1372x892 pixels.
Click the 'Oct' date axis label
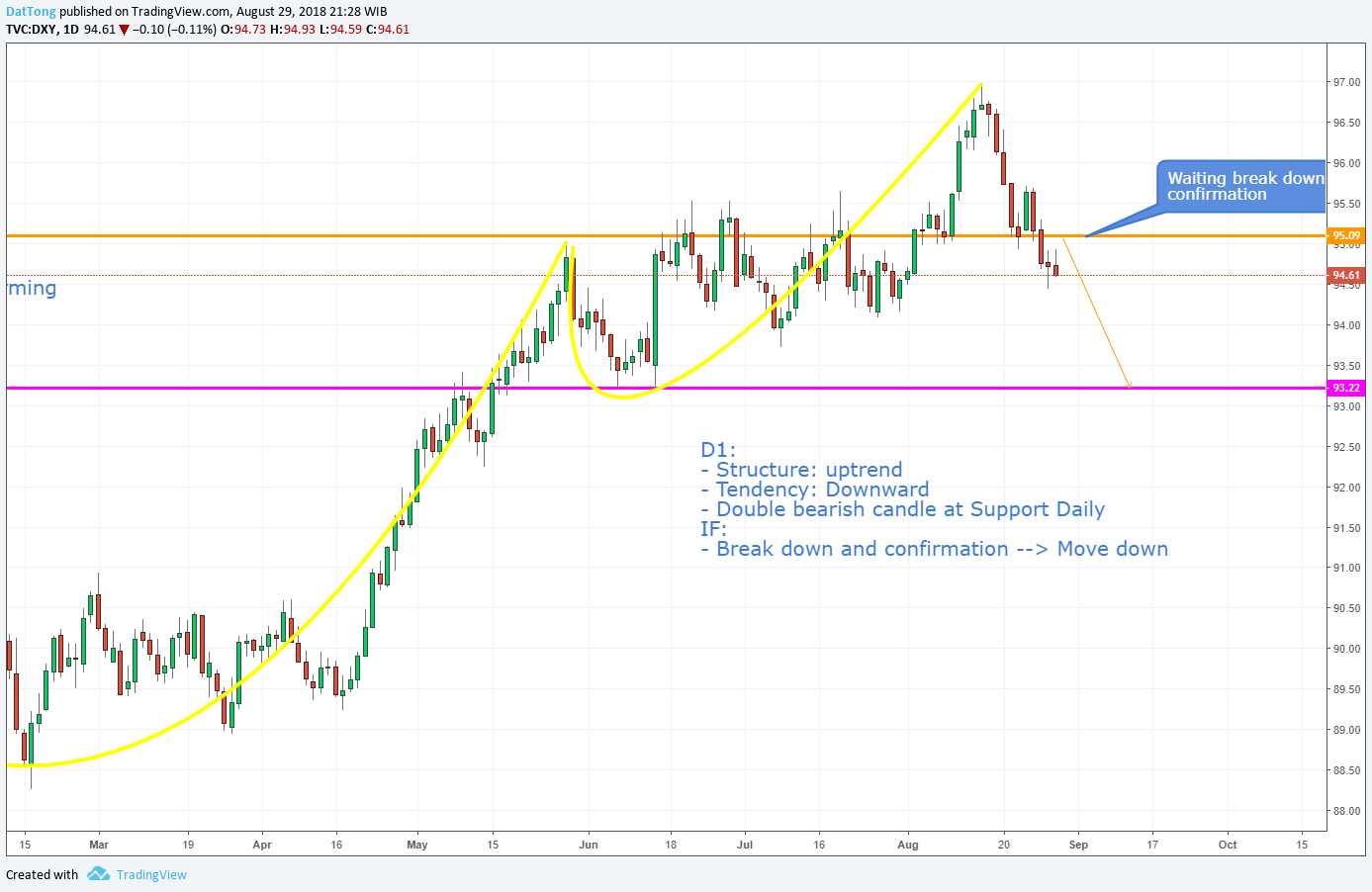click(x=1228, y=845)
